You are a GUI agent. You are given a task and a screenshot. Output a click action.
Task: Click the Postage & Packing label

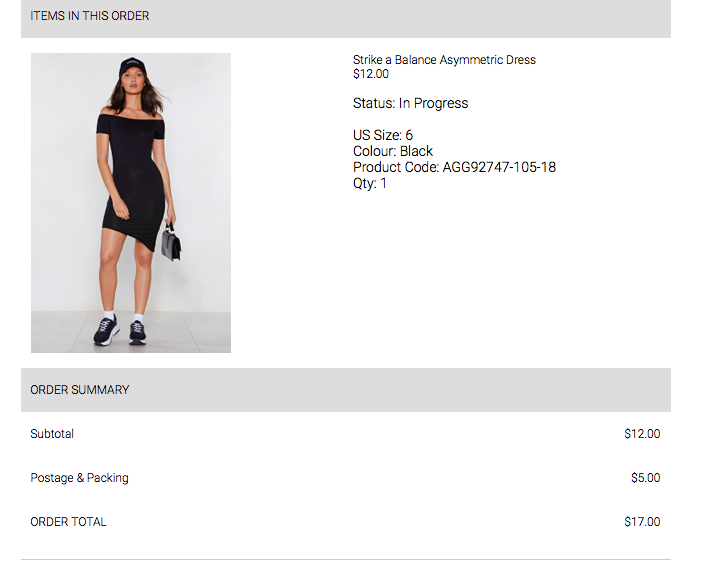click(x=80, y=478)
